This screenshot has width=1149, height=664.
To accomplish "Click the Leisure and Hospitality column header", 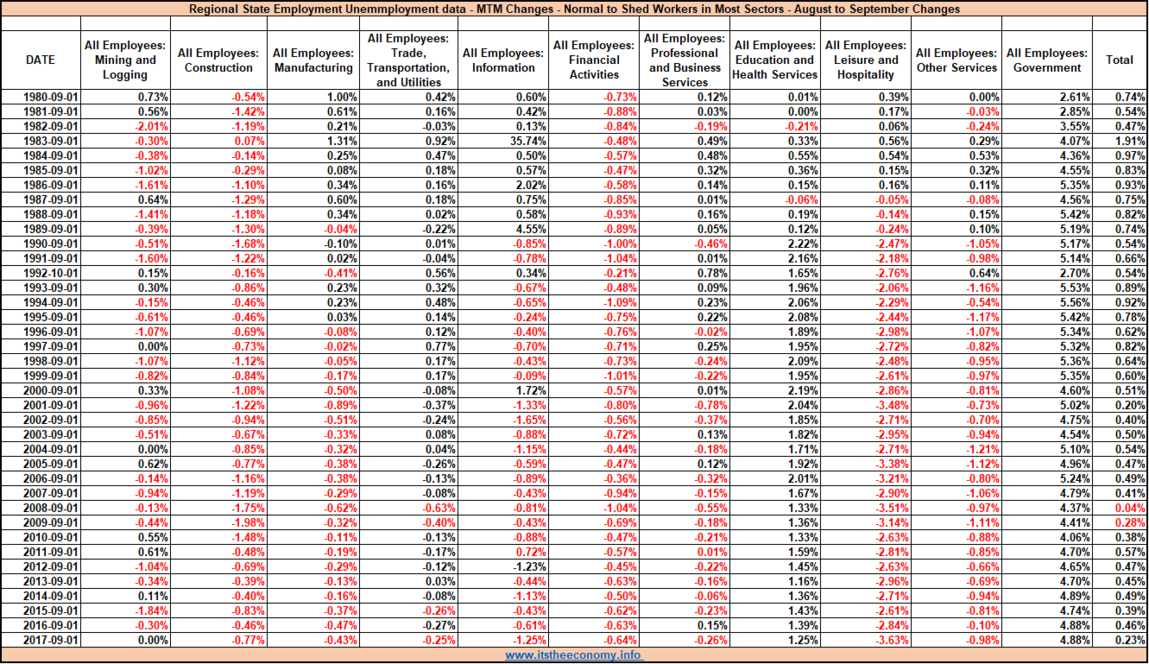I will (865, 60).
